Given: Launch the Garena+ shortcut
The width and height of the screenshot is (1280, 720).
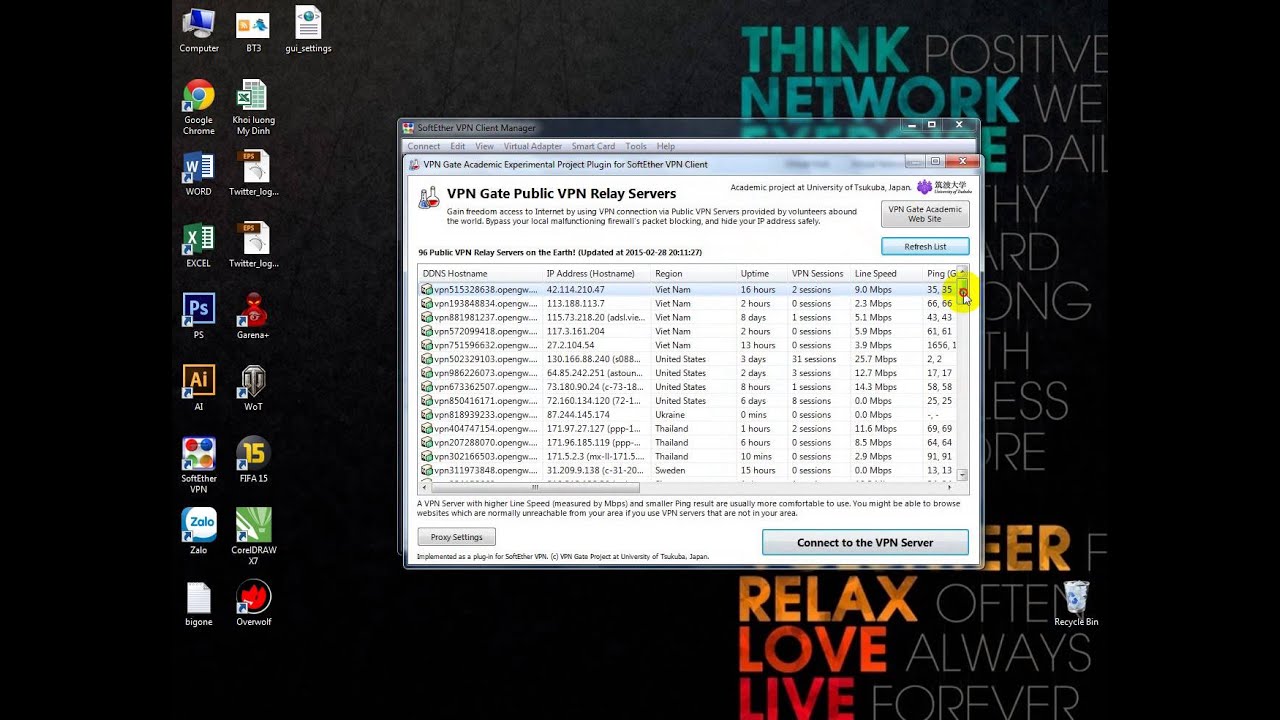Looking at the screenshot, I should 253,316.
